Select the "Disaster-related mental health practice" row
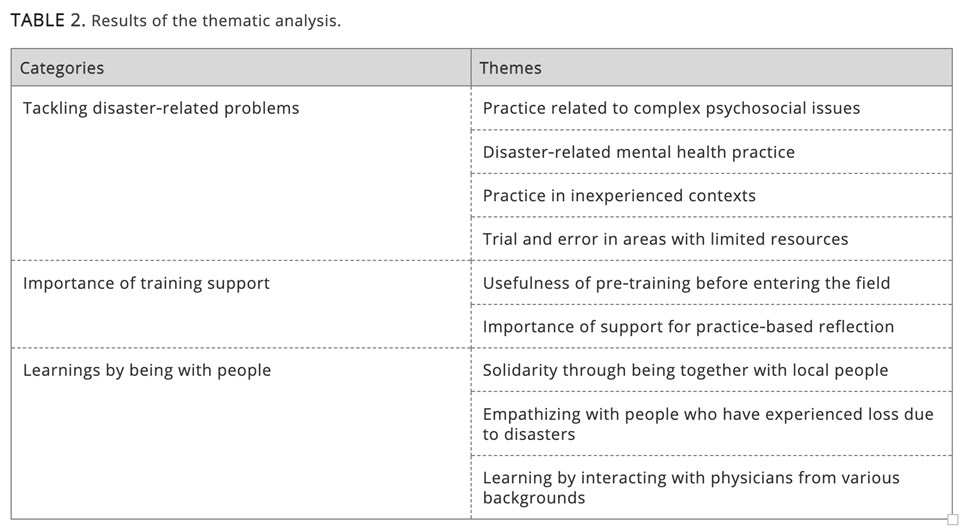 click(638, 152)
